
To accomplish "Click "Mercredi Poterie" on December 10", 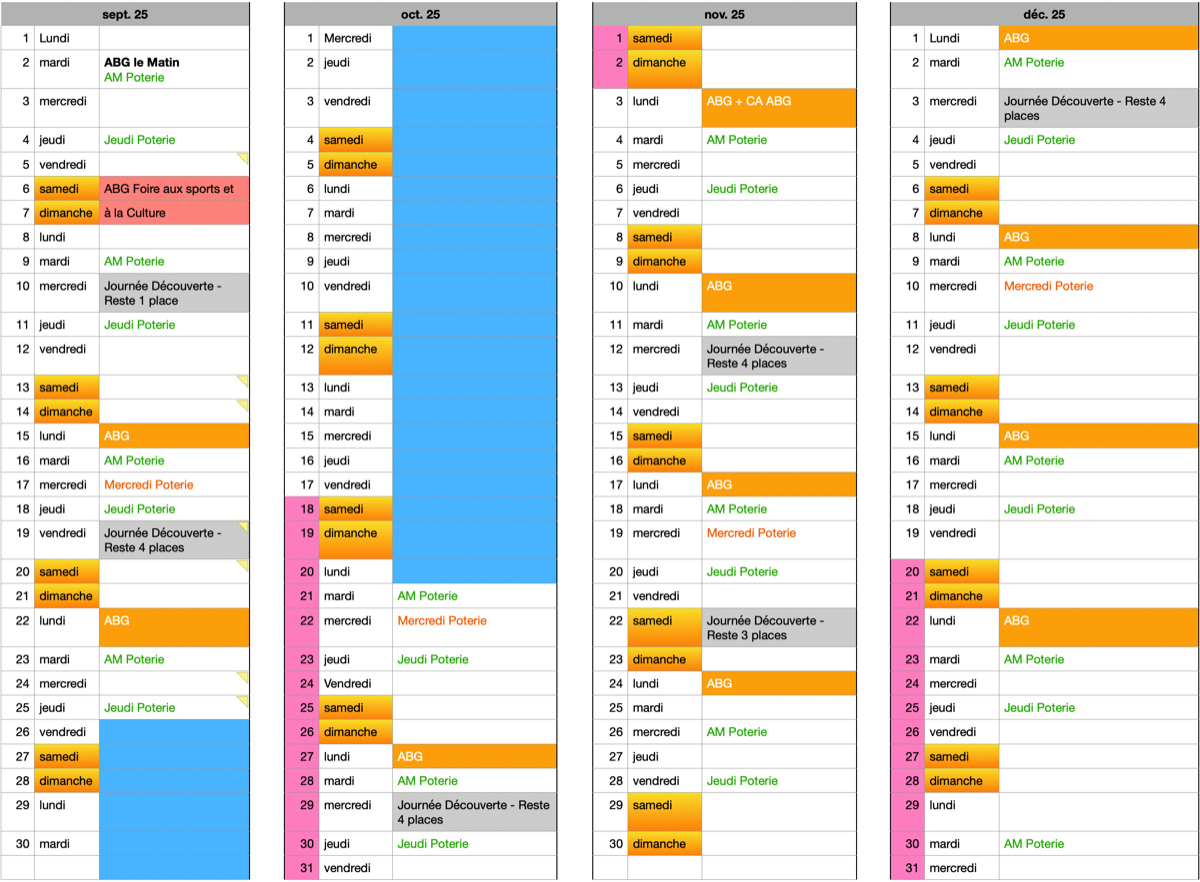I will [1048, 286].
